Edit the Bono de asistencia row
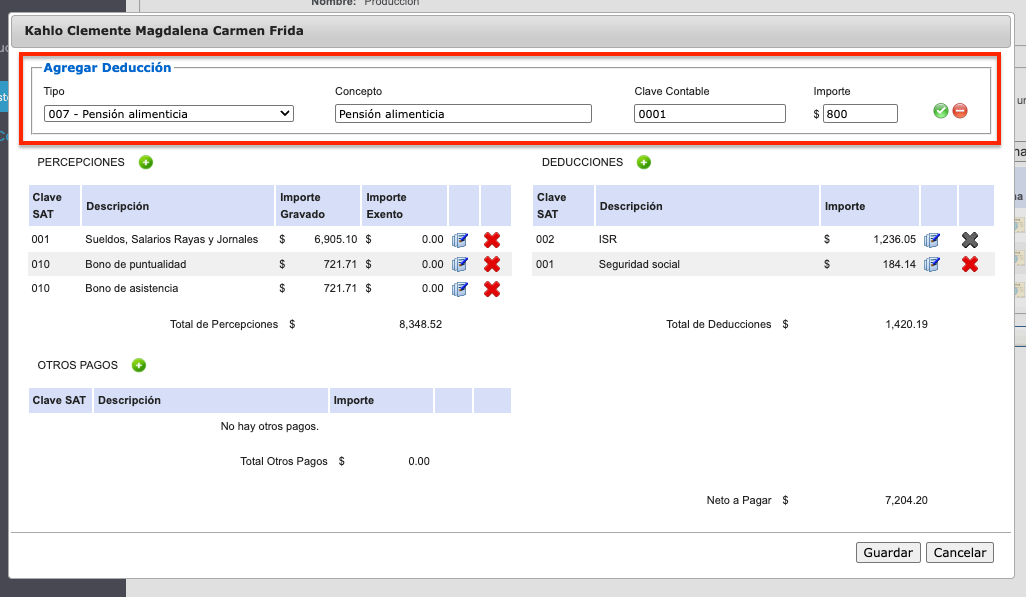 tap(460, 289)
